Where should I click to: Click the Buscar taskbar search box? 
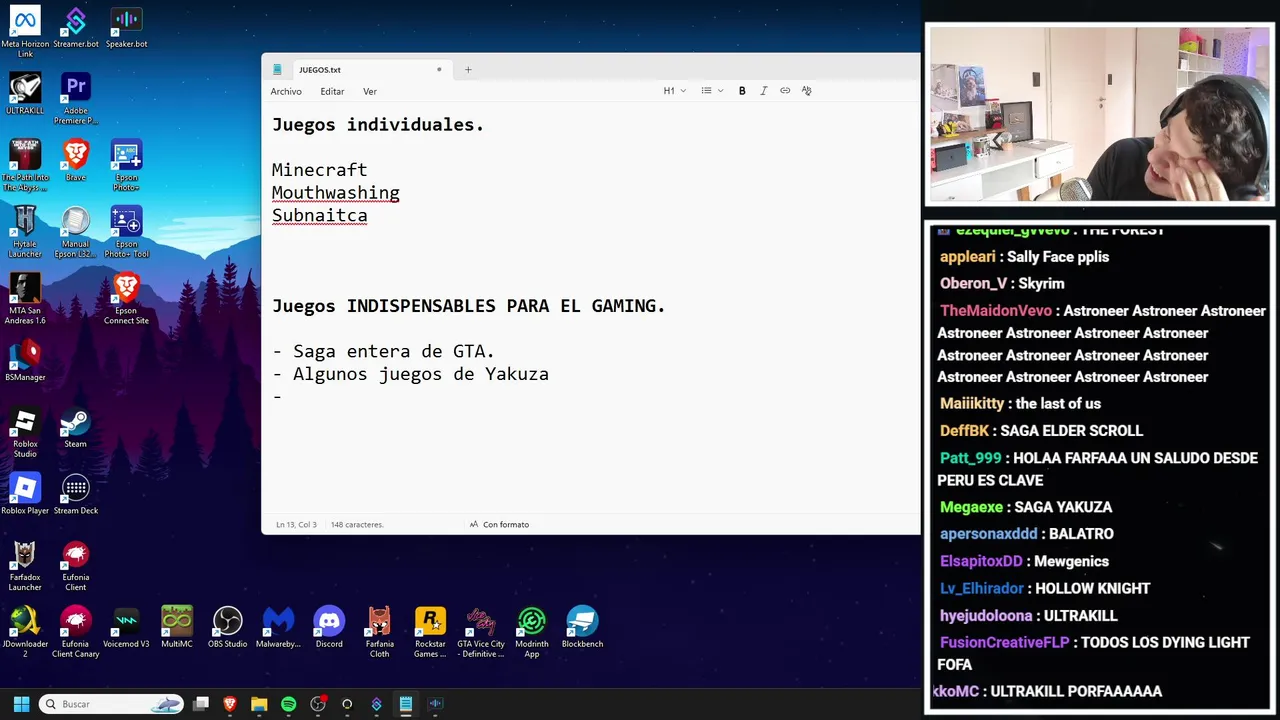click(112, 704)
